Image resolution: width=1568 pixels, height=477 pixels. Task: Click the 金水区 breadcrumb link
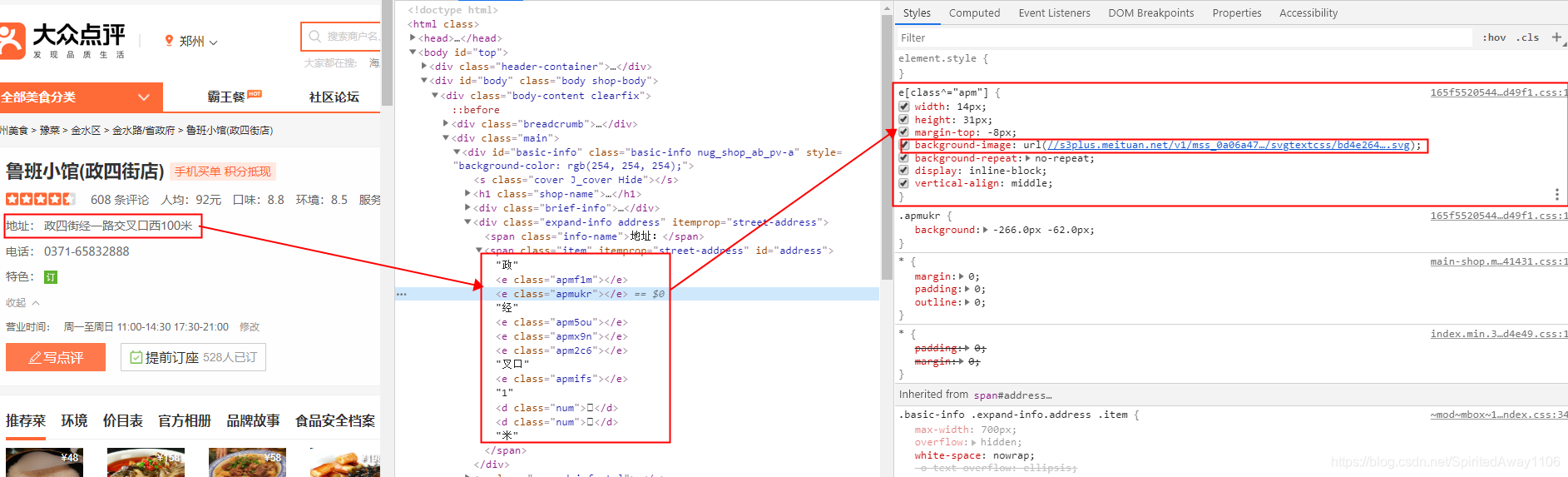point(86,131)
